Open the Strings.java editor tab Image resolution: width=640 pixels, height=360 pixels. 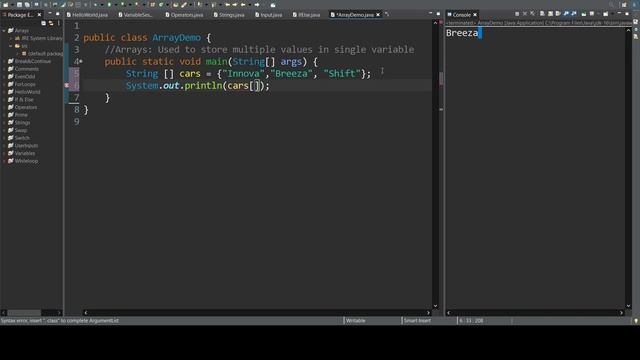click(x=229, y=15)
